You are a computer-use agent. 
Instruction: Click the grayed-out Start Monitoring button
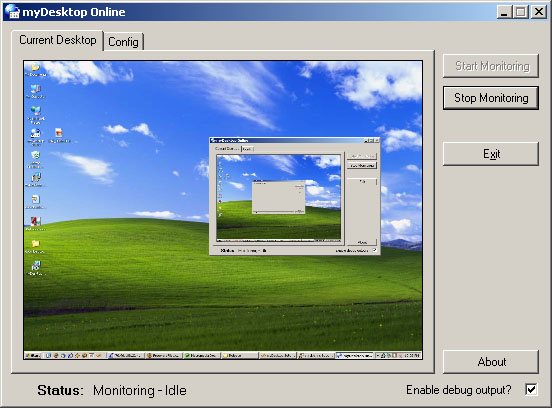click(x=491, y=66)
